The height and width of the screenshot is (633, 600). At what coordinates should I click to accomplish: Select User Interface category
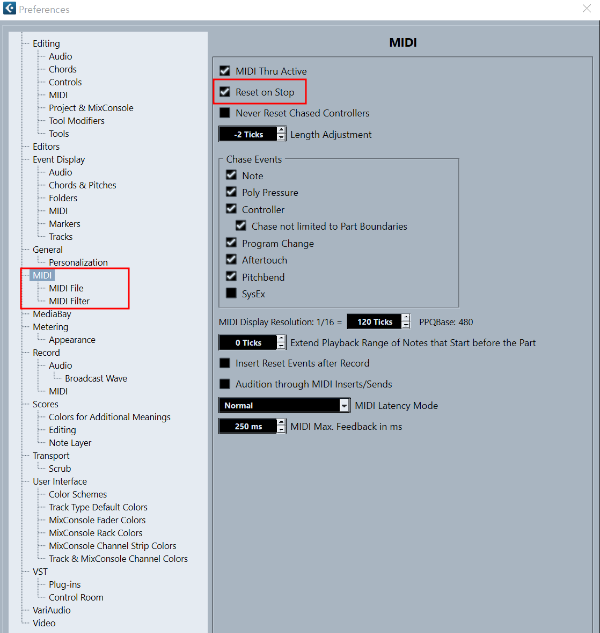pyautogui.click(x=59, y=482)
